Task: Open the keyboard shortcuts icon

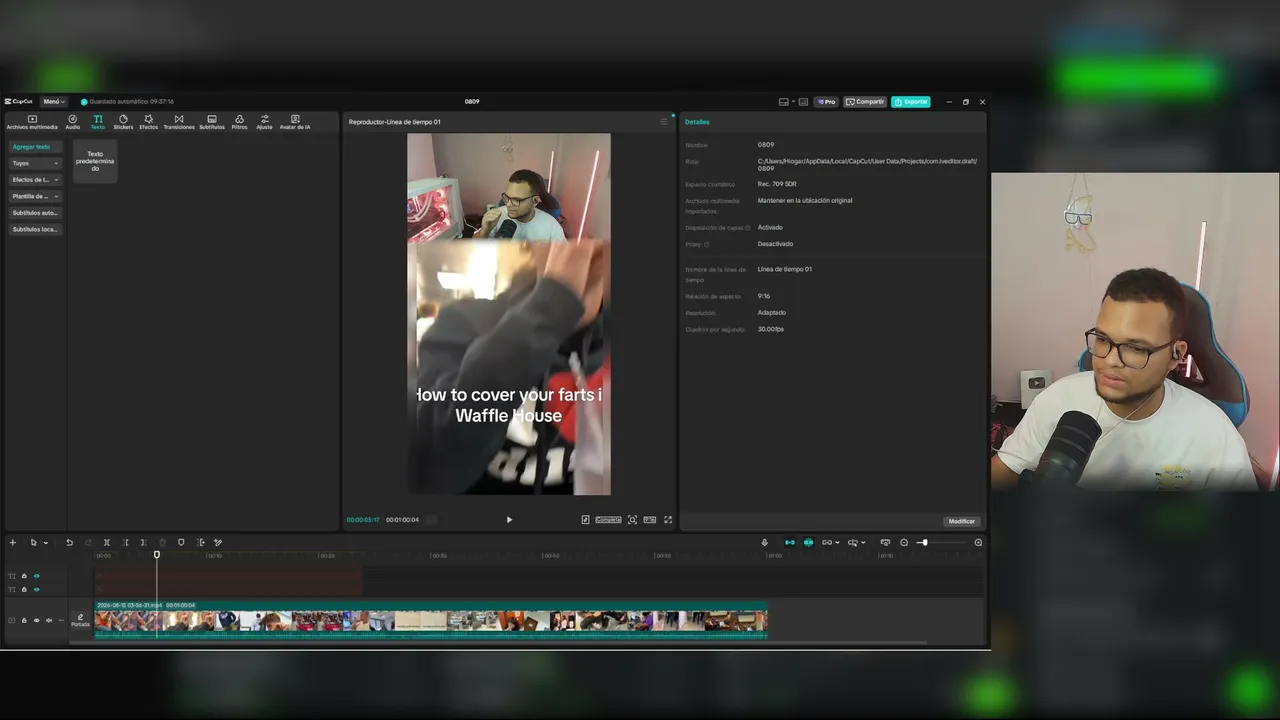Action: (803, 102)
